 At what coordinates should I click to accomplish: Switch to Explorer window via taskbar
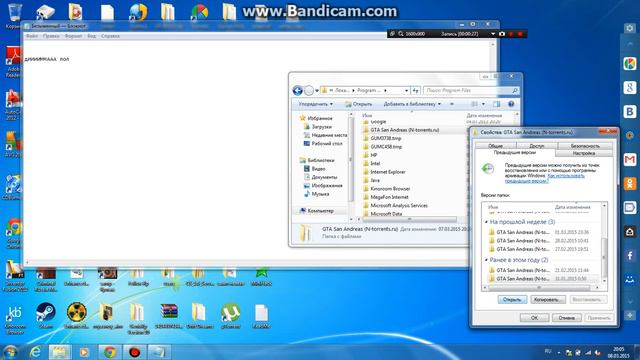pyautogui.click(x=60, y=351)
